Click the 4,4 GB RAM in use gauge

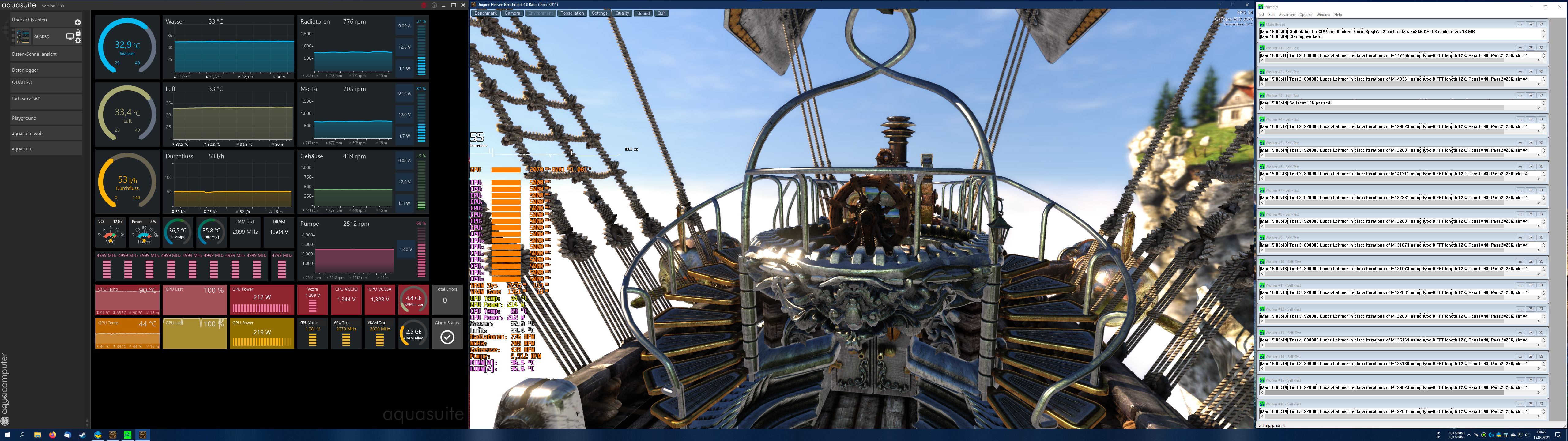414,299
